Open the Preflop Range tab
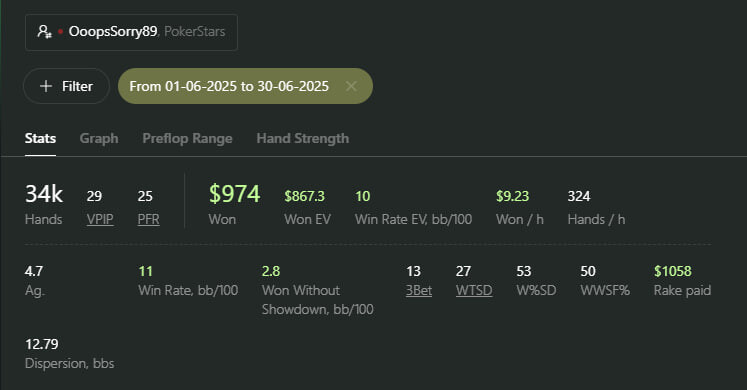The image size is (747, 390). (187, 139)
